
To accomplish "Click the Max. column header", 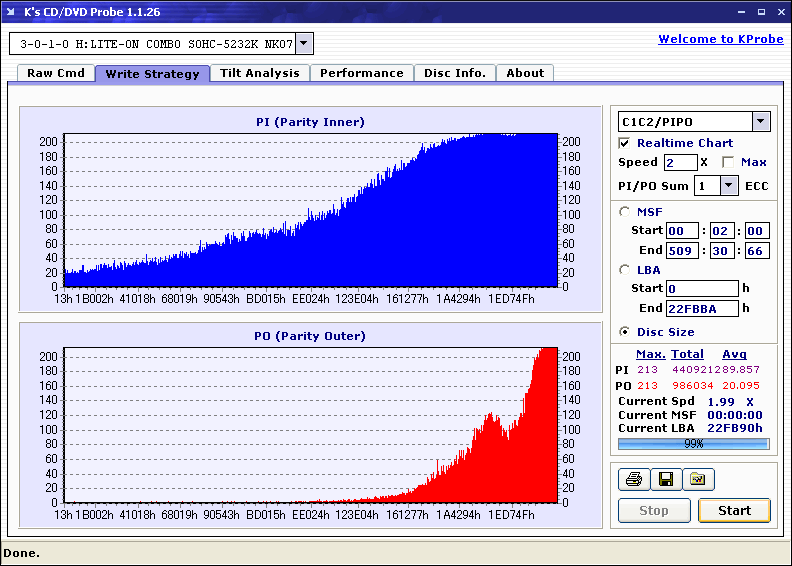I will pos(651,354).
